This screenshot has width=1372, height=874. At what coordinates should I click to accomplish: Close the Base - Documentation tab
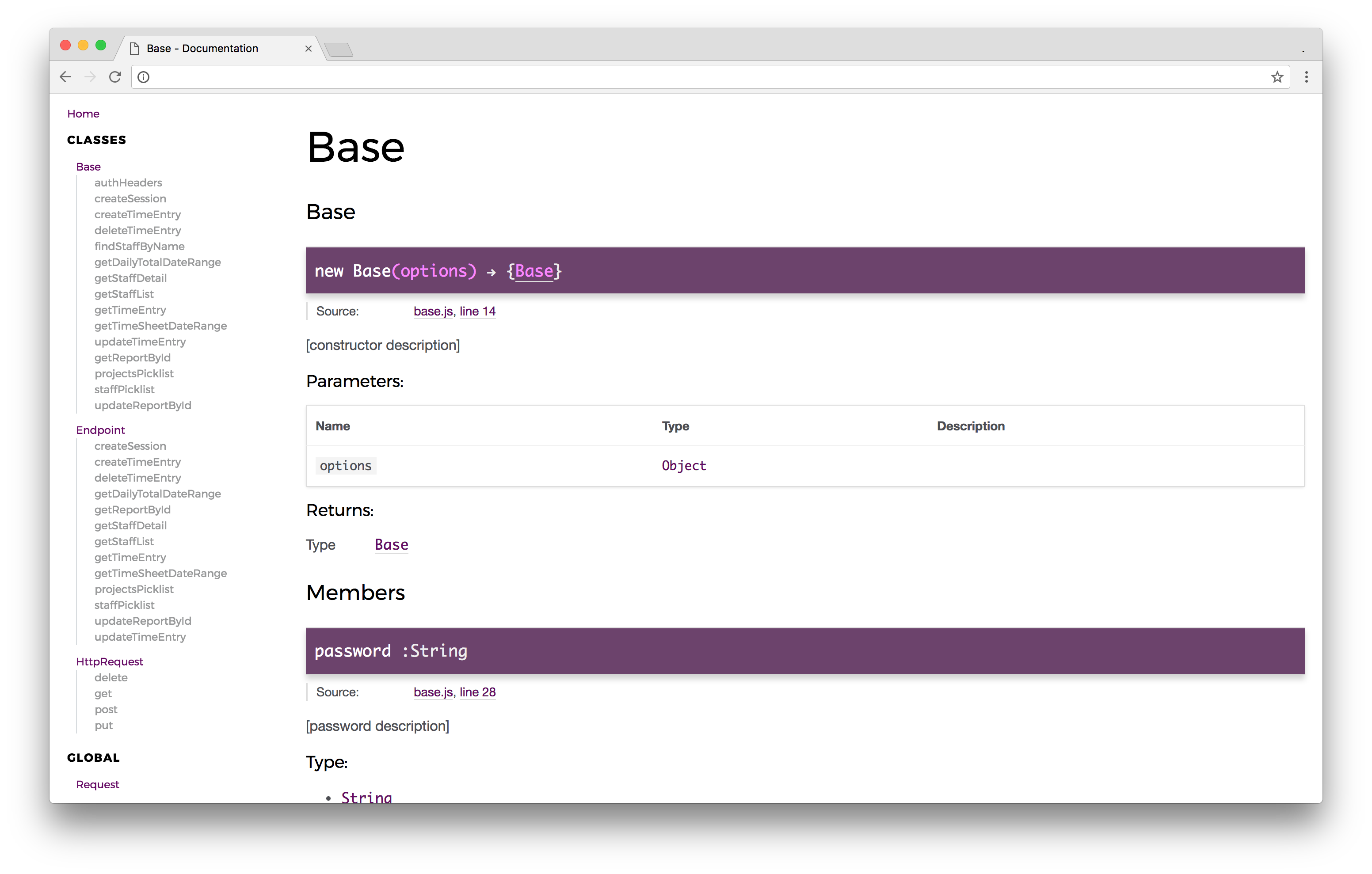308,49
